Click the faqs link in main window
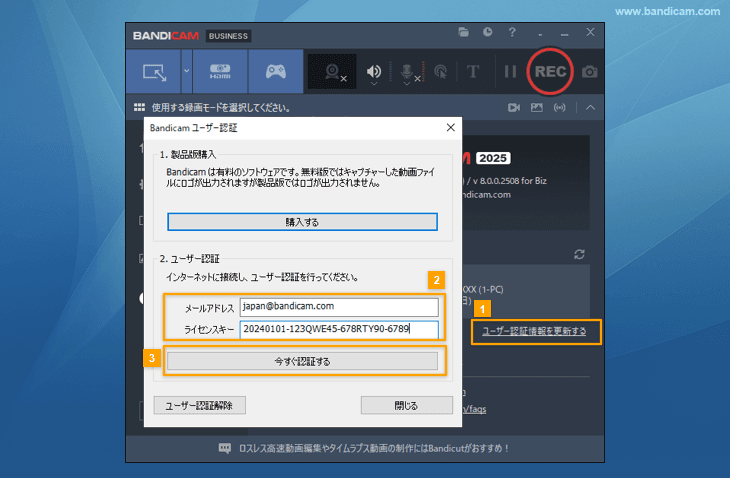730x478 pixels. [474, 409]
